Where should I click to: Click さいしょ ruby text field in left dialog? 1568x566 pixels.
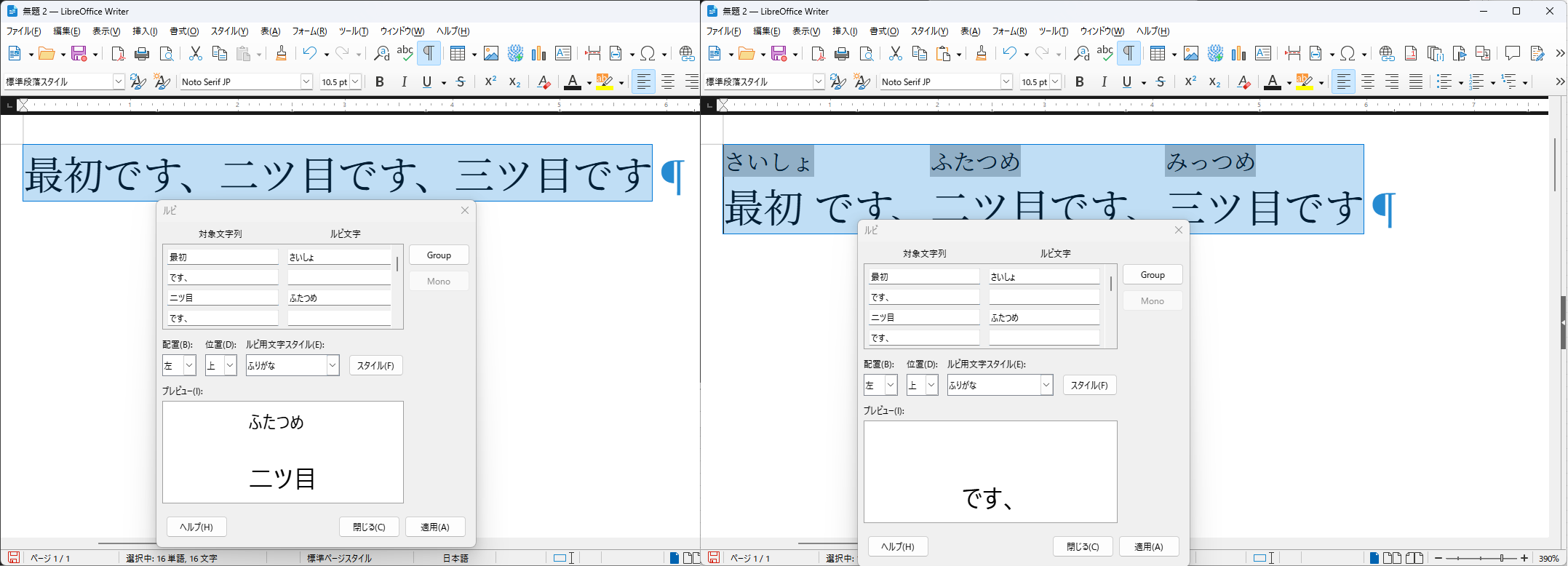coord(339,258)
